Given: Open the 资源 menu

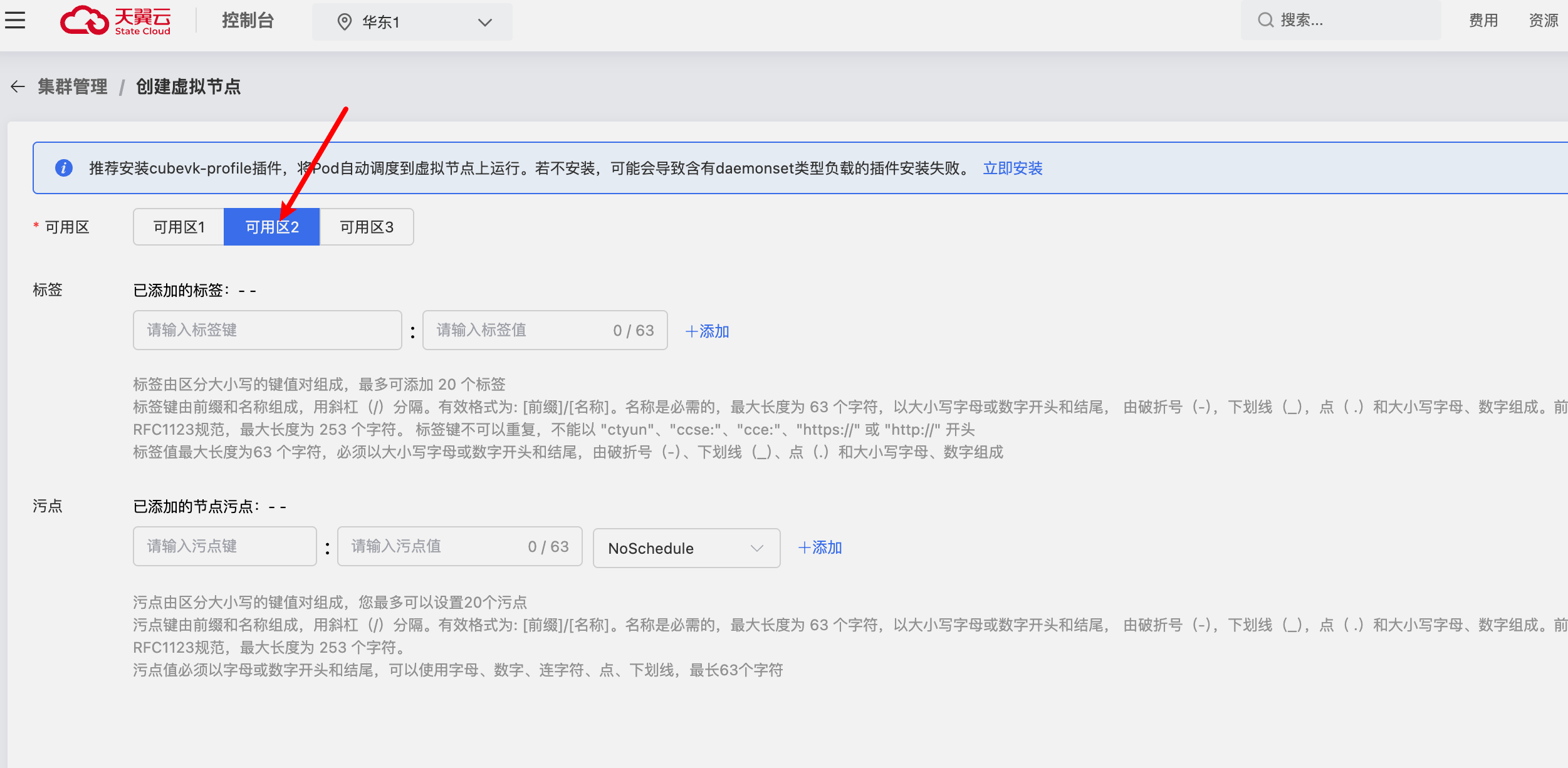Looking at the screenshot, I should pyautogui.click(x=1543, y=21).
